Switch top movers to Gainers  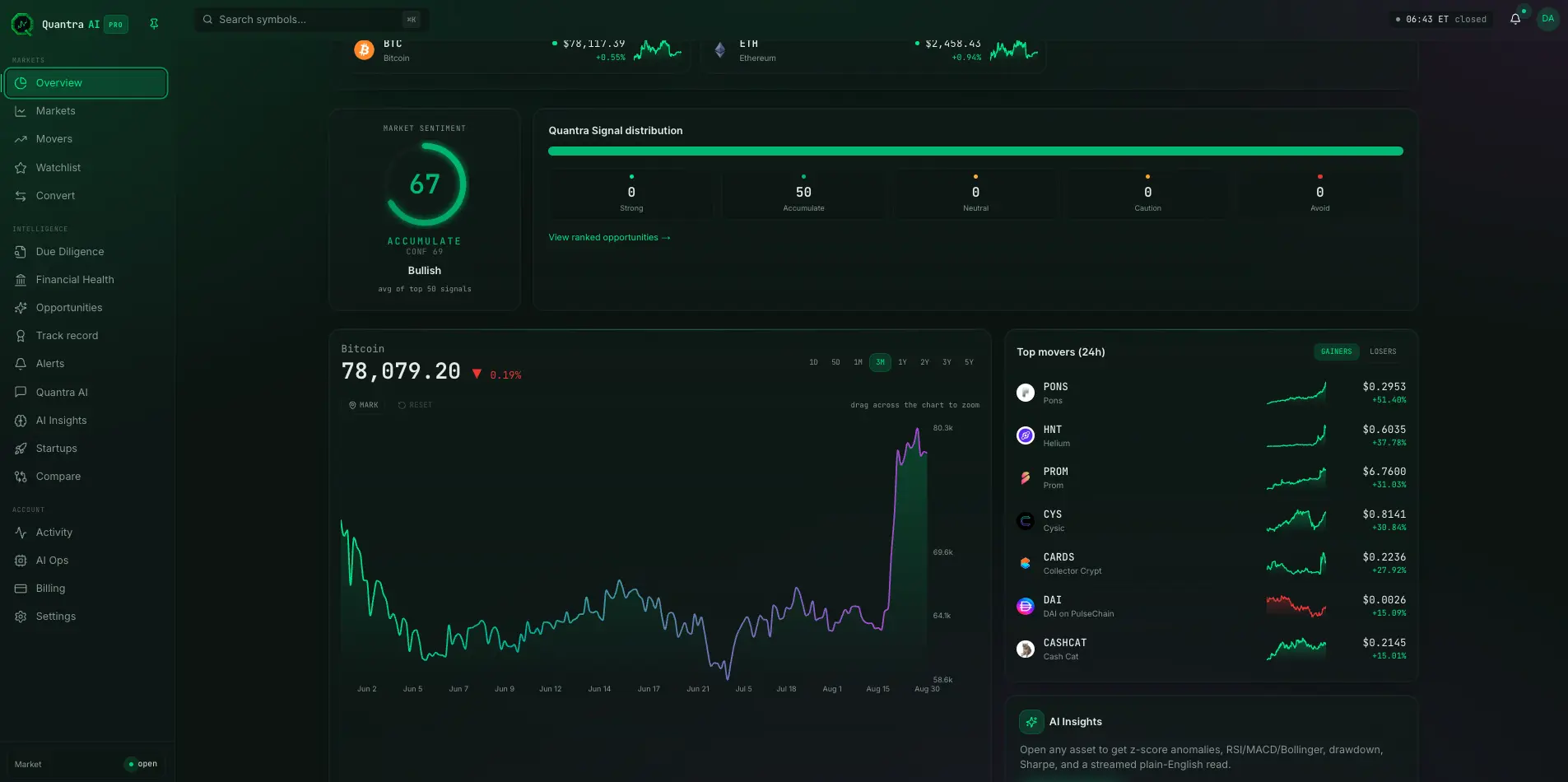1336,351
